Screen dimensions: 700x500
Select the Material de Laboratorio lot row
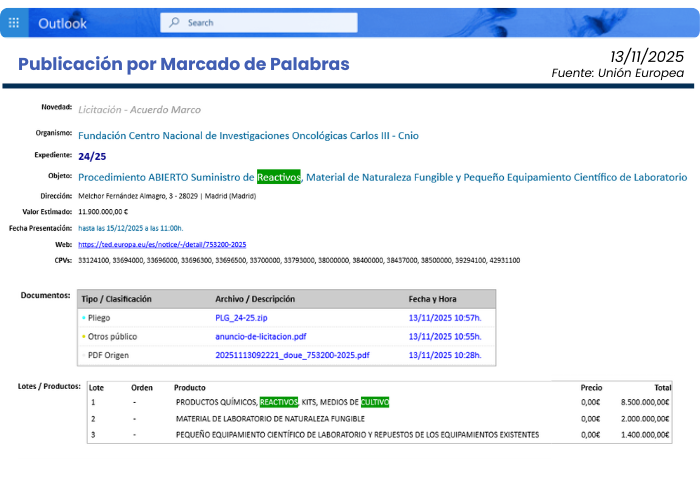(x=270, y=418)
